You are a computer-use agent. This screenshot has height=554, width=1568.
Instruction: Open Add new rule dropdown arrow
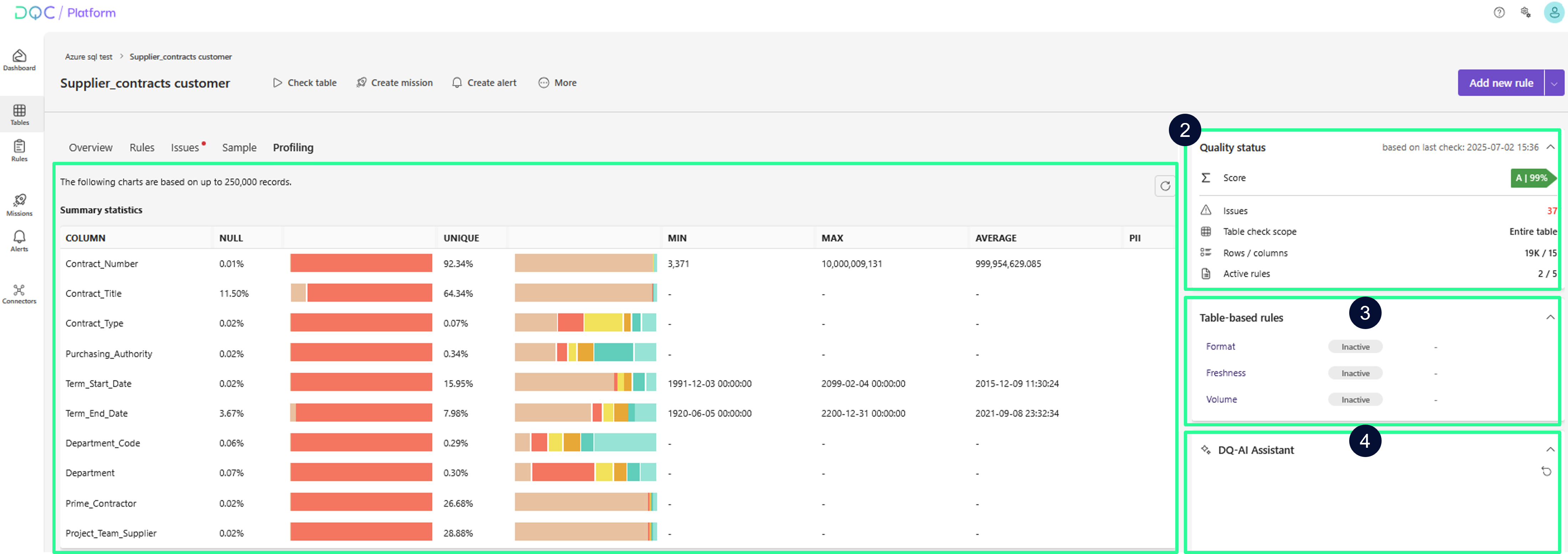[x=1554, y=83]
